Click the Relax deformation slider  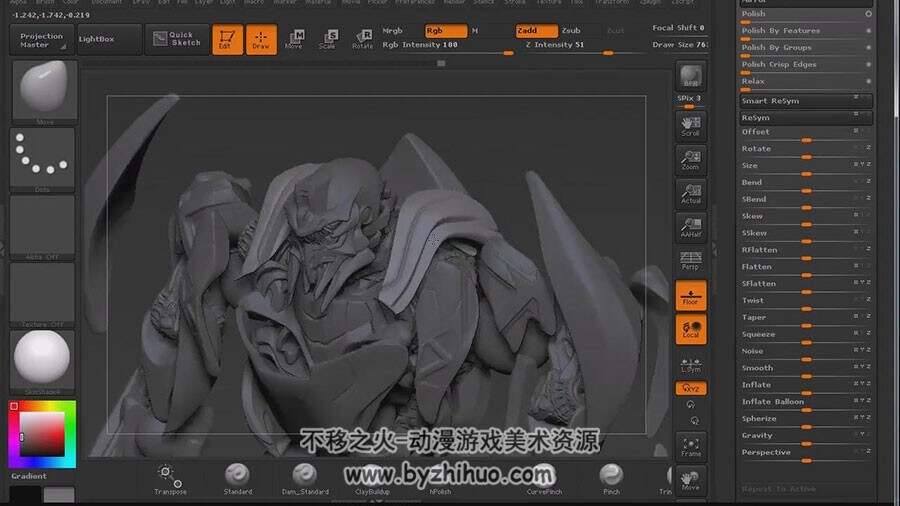point(806,83)
